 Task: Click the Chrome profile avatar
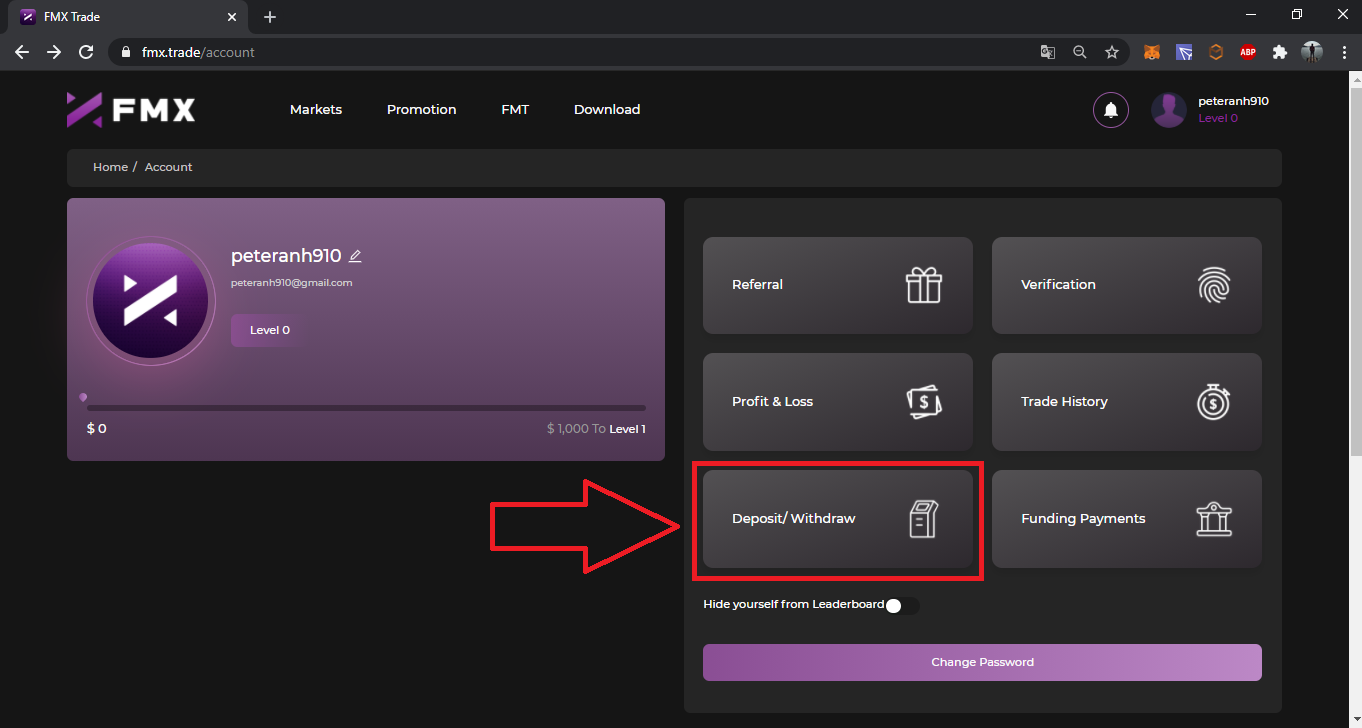pos(1311,52)
